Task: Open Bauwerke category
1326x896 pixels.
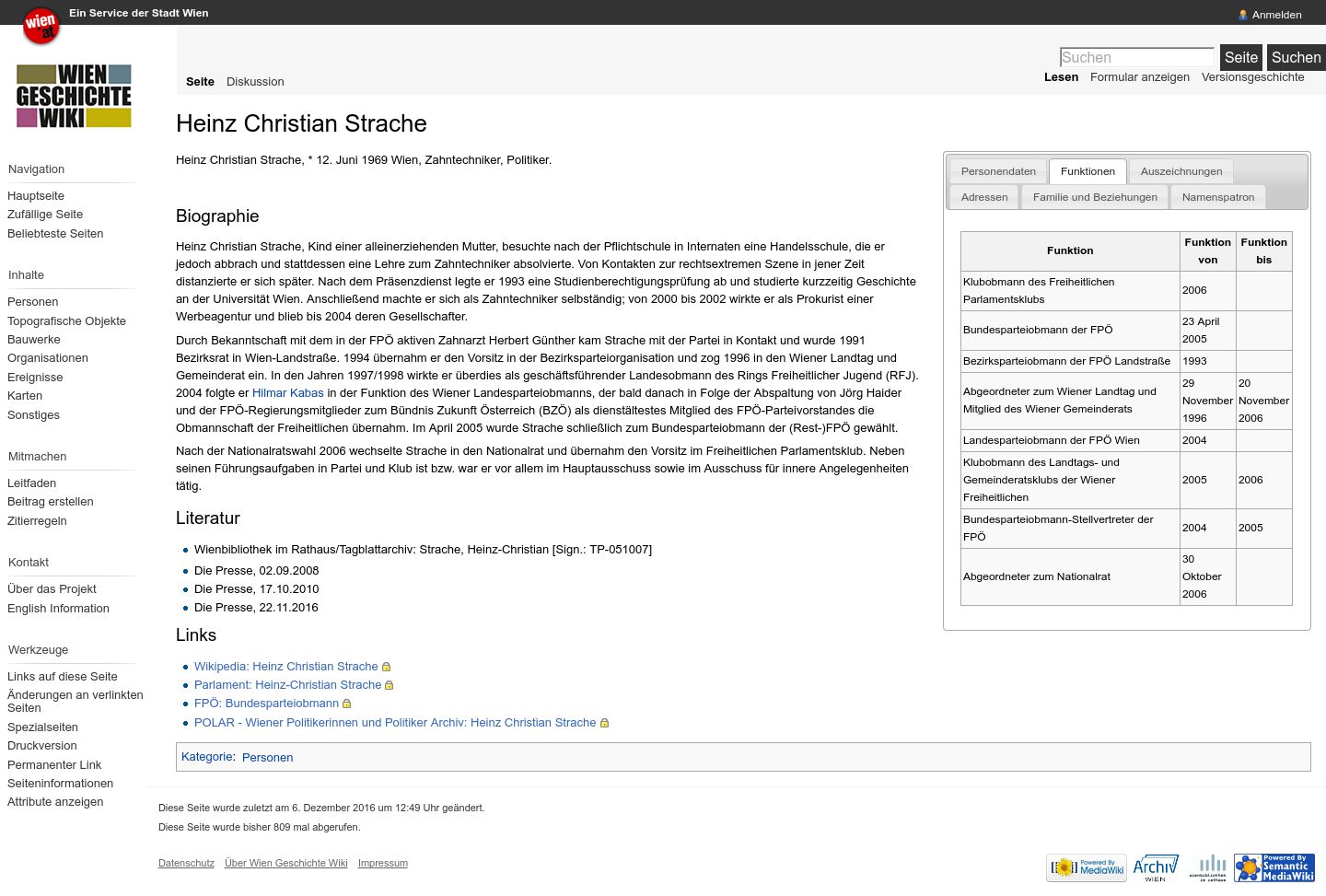Action: [33, 340]
